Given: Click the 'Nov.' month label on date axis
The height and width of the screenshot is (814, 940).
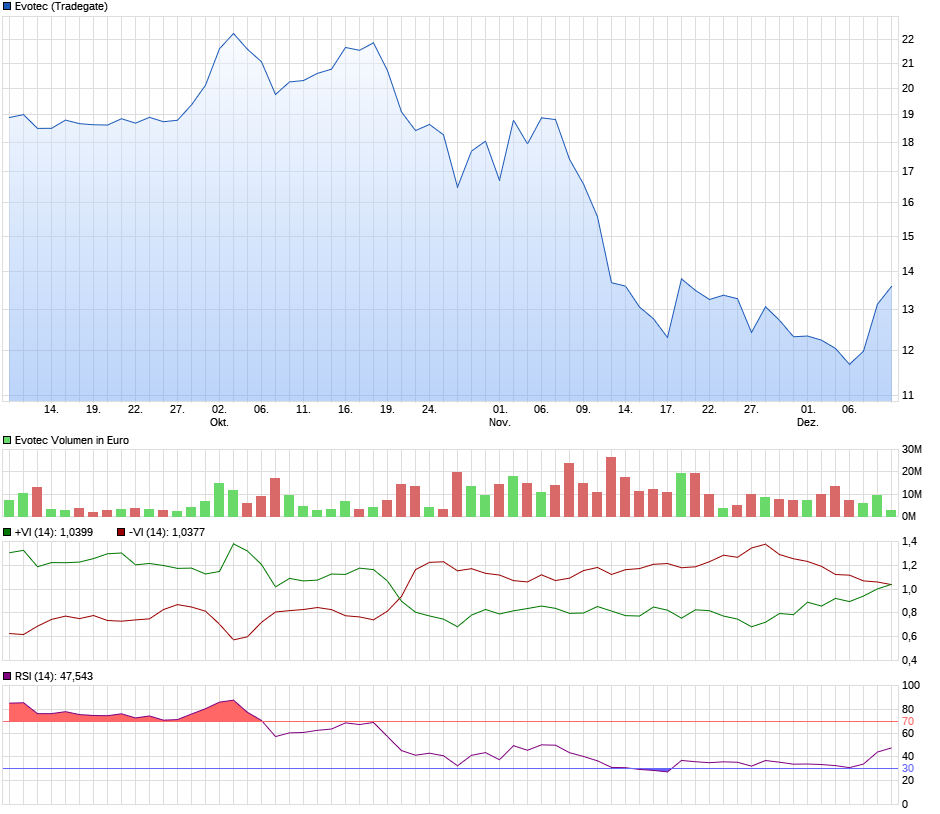Looking at the screenshot, I should click(x=500, y=423).
